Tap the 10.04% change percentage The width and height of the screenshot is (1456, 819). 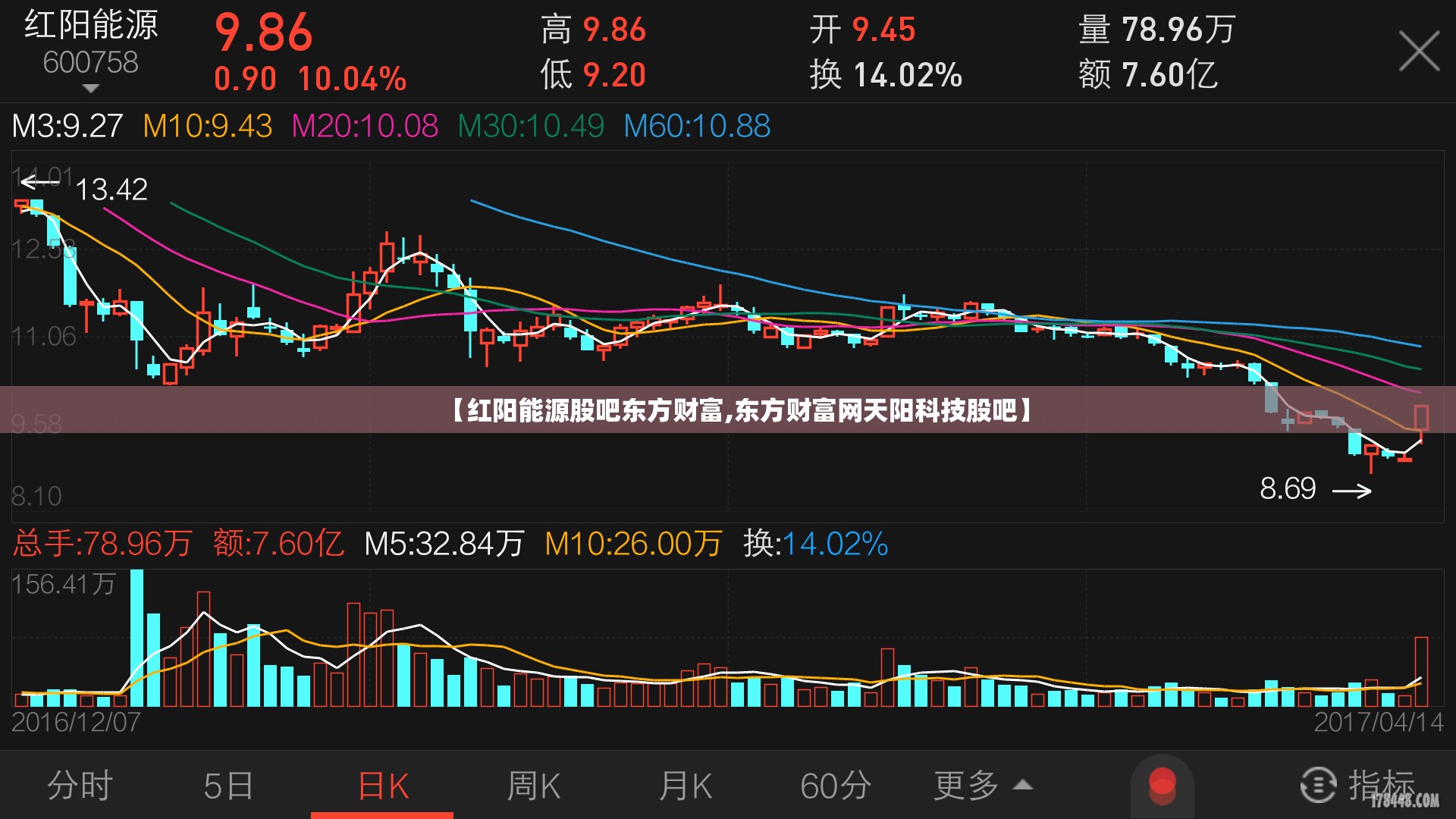(352, 79)
